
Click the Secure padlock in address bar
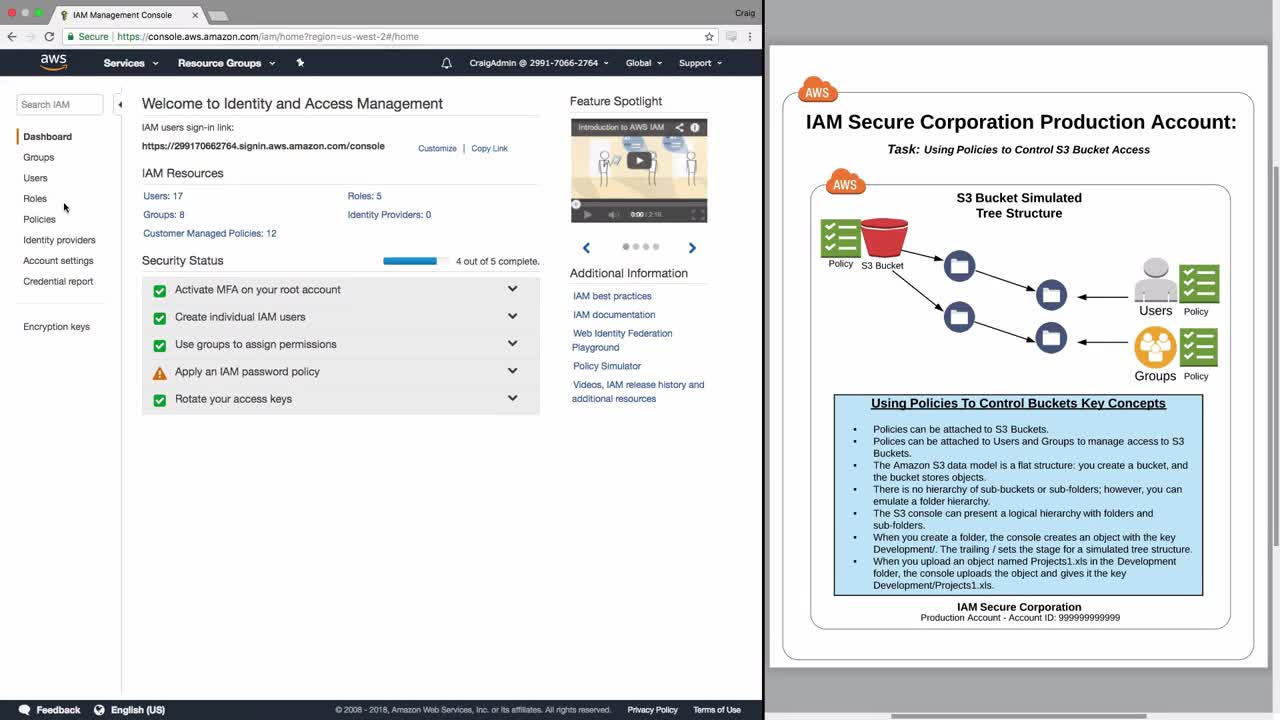[x=70, y=37]
